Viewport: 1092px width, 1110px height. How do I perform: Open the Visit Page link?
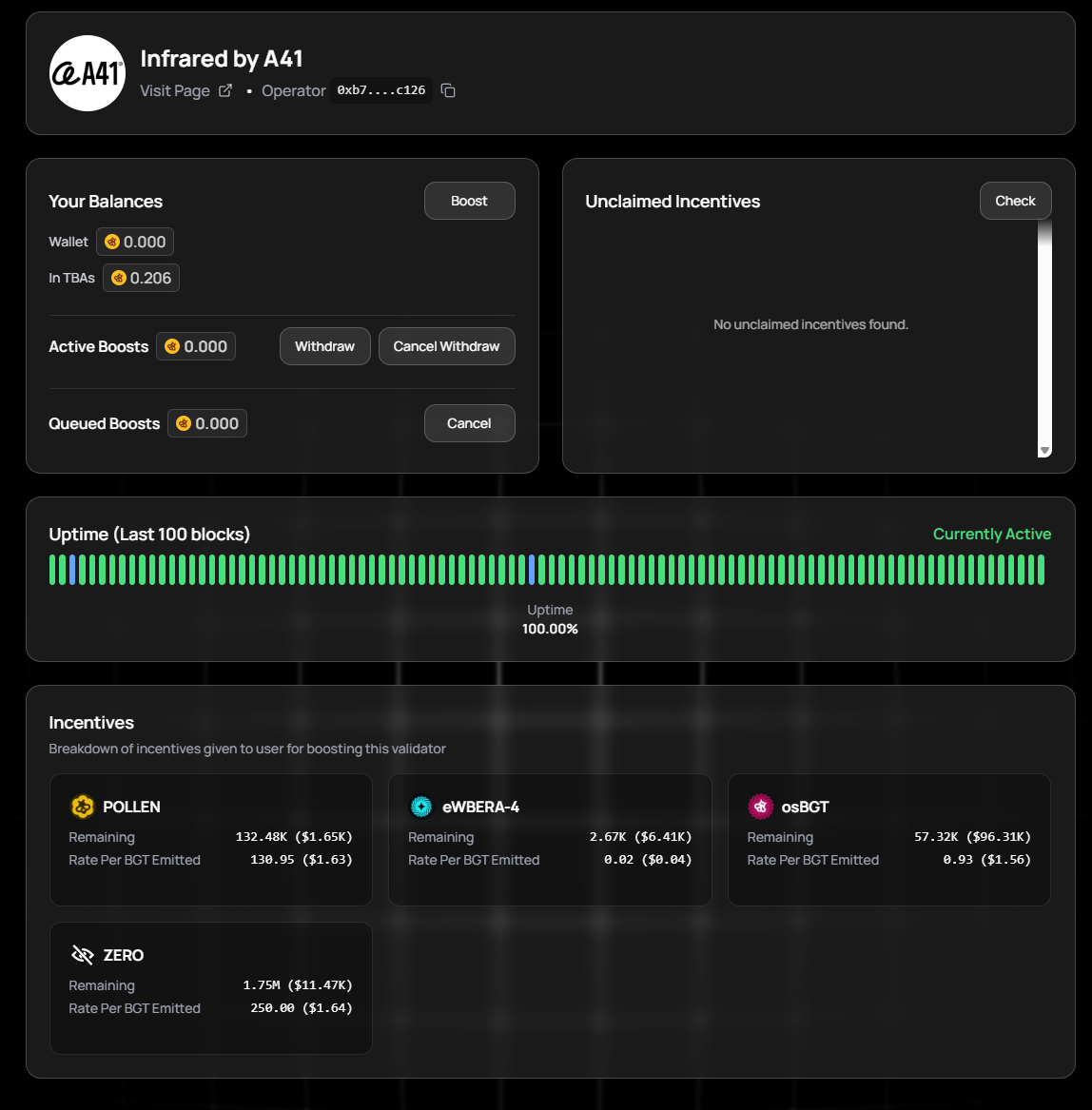[175, 90]
